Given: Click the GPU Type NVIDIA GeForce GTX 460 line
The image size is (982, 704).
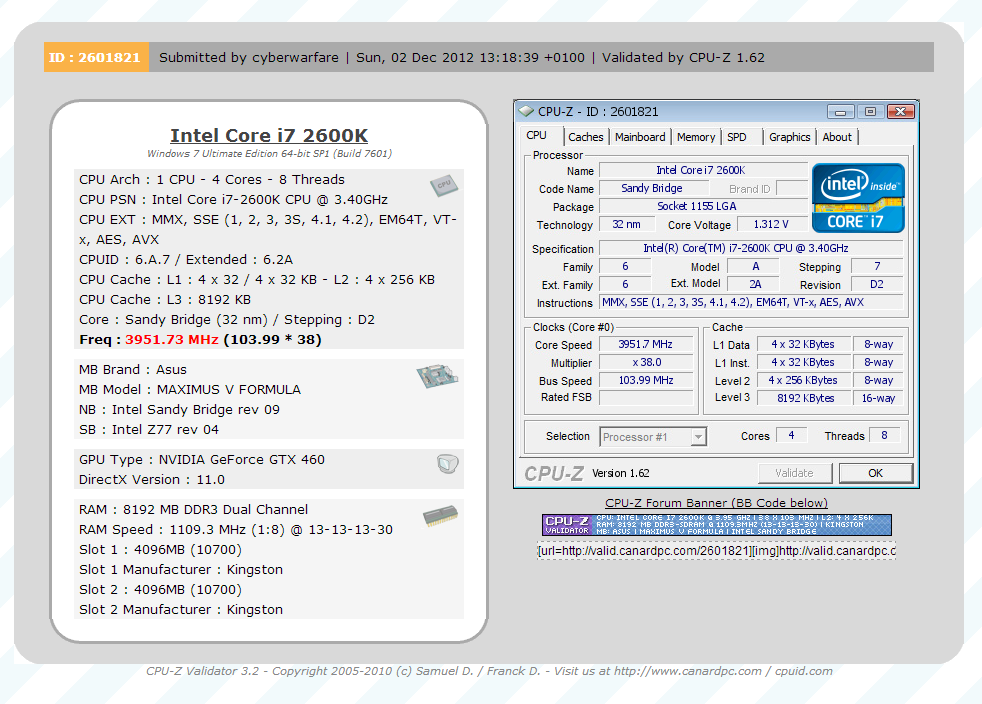Looking at the screenshot, I should (202, 460).
